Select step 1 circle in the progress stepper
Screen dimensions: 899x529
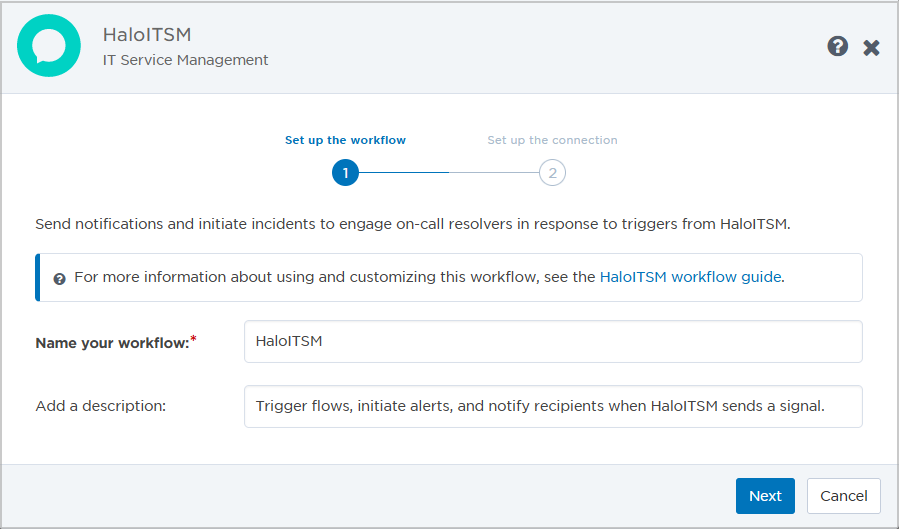[345, 173]
